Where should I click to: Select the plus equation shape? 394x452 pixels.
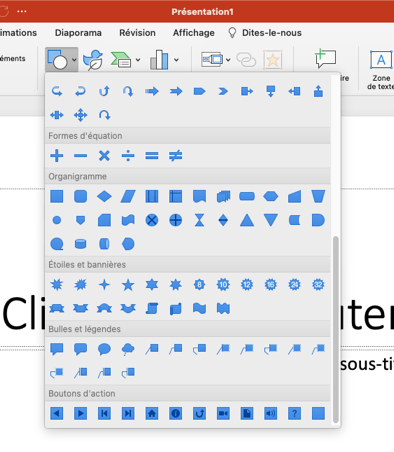pos(57,156)
